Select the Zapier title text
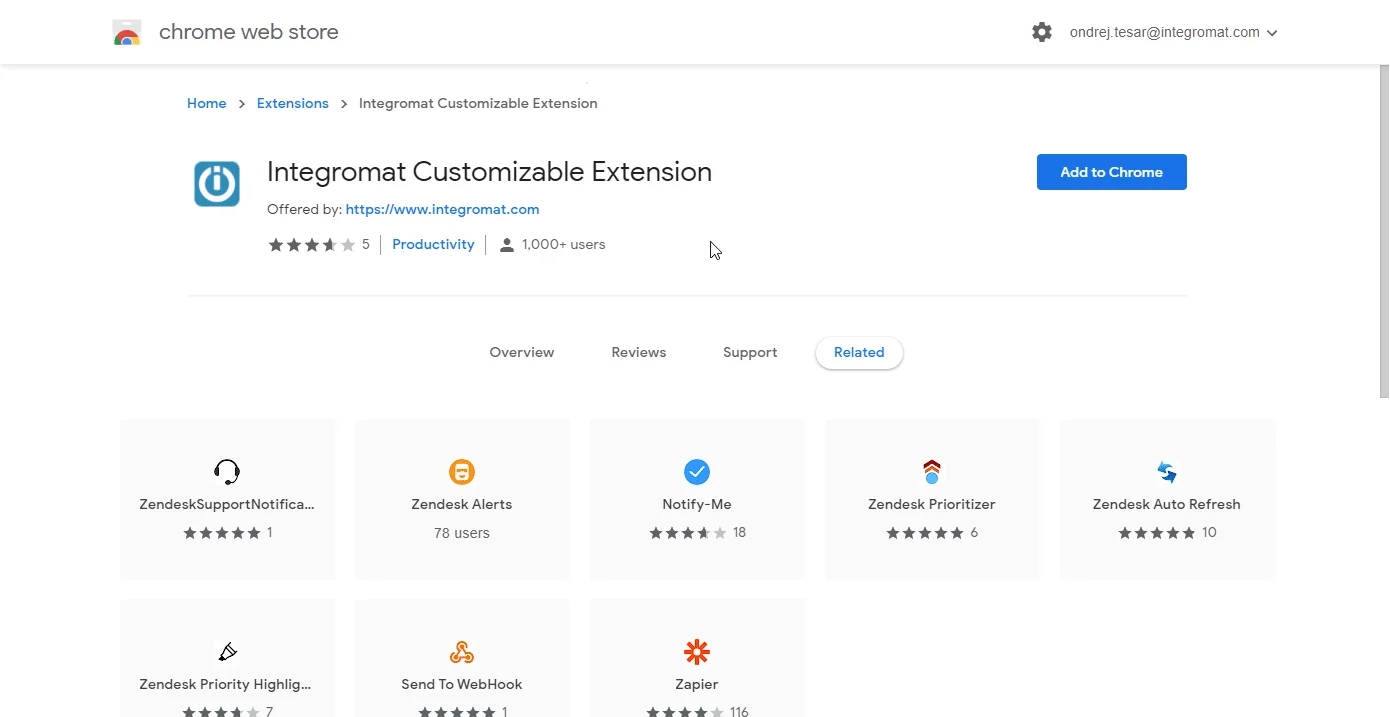Image resolution: width=1390 pixels, height=717 pixels. pyautogui.click(x=697, y=684)
